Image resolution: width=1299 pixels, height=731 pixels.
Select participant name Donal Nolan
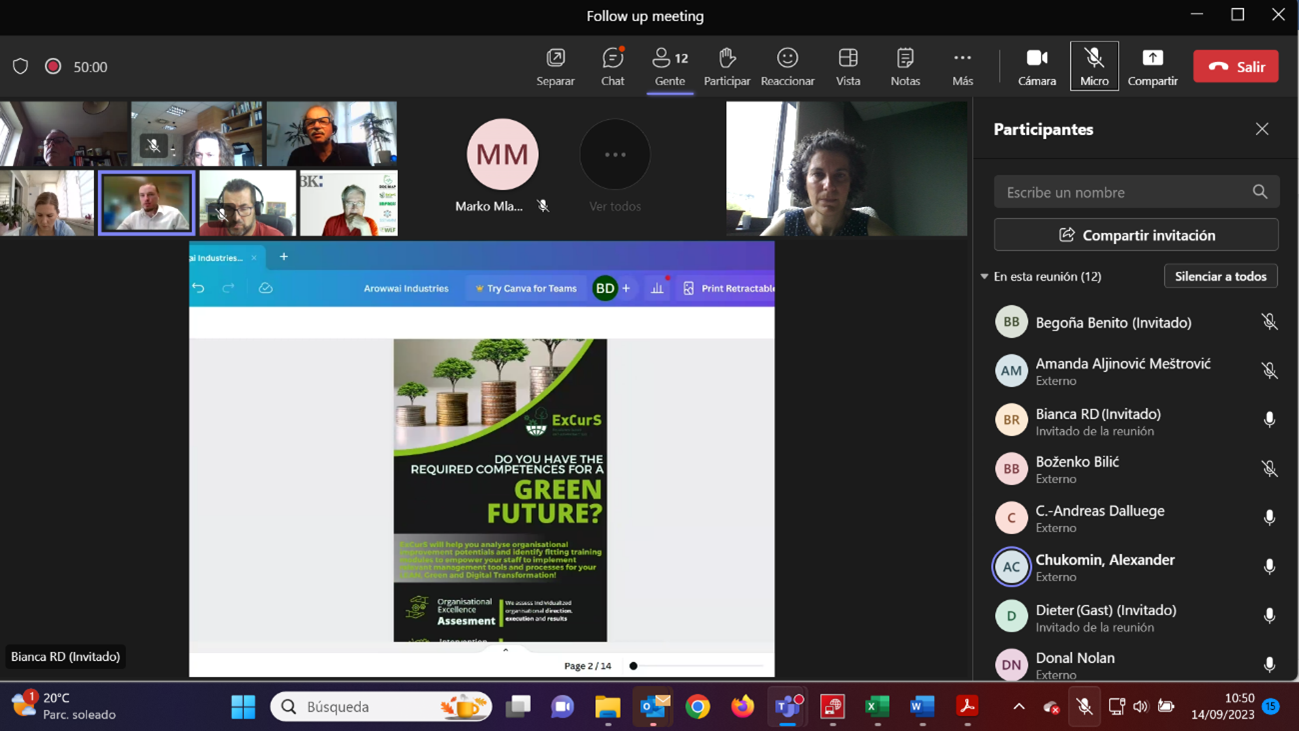(x=1075, y=658)
